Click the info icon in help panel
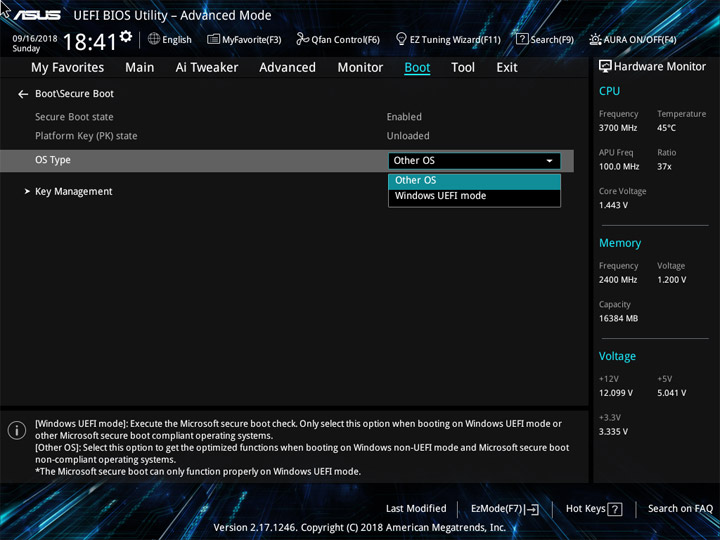 [x=17, y=431]
